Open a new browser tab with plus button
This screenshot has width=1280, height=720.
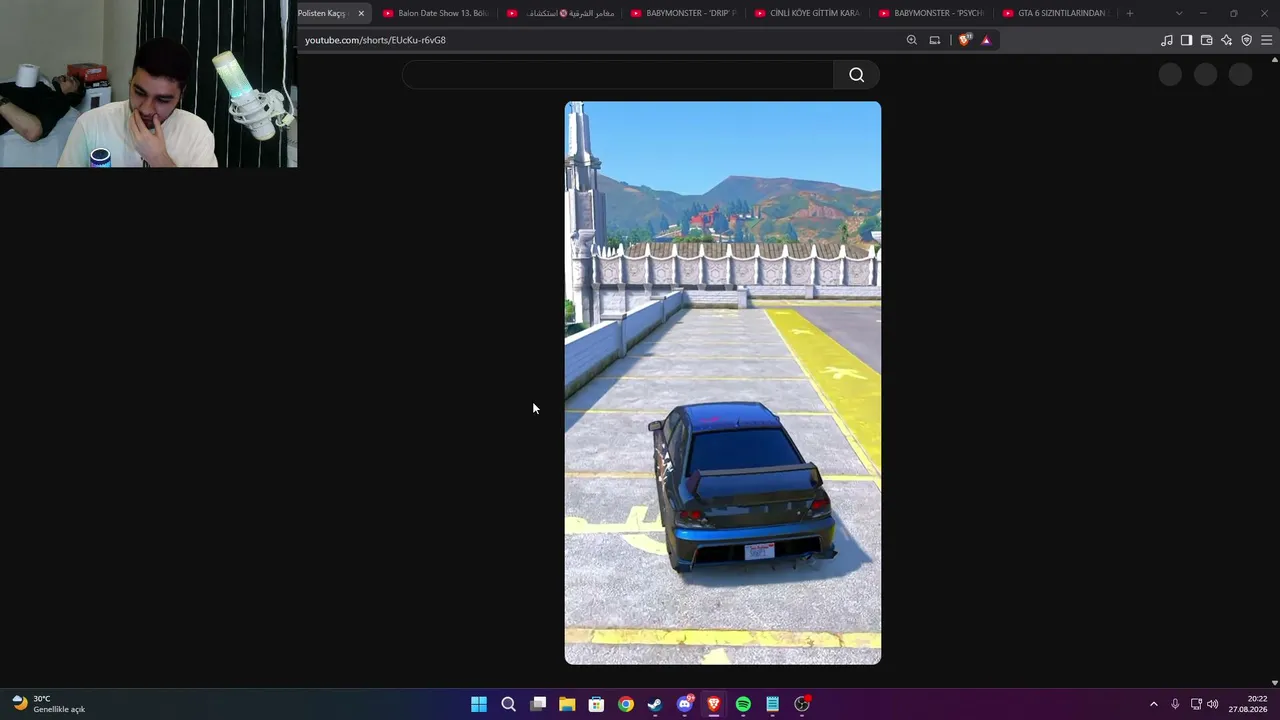(1130, 13)
